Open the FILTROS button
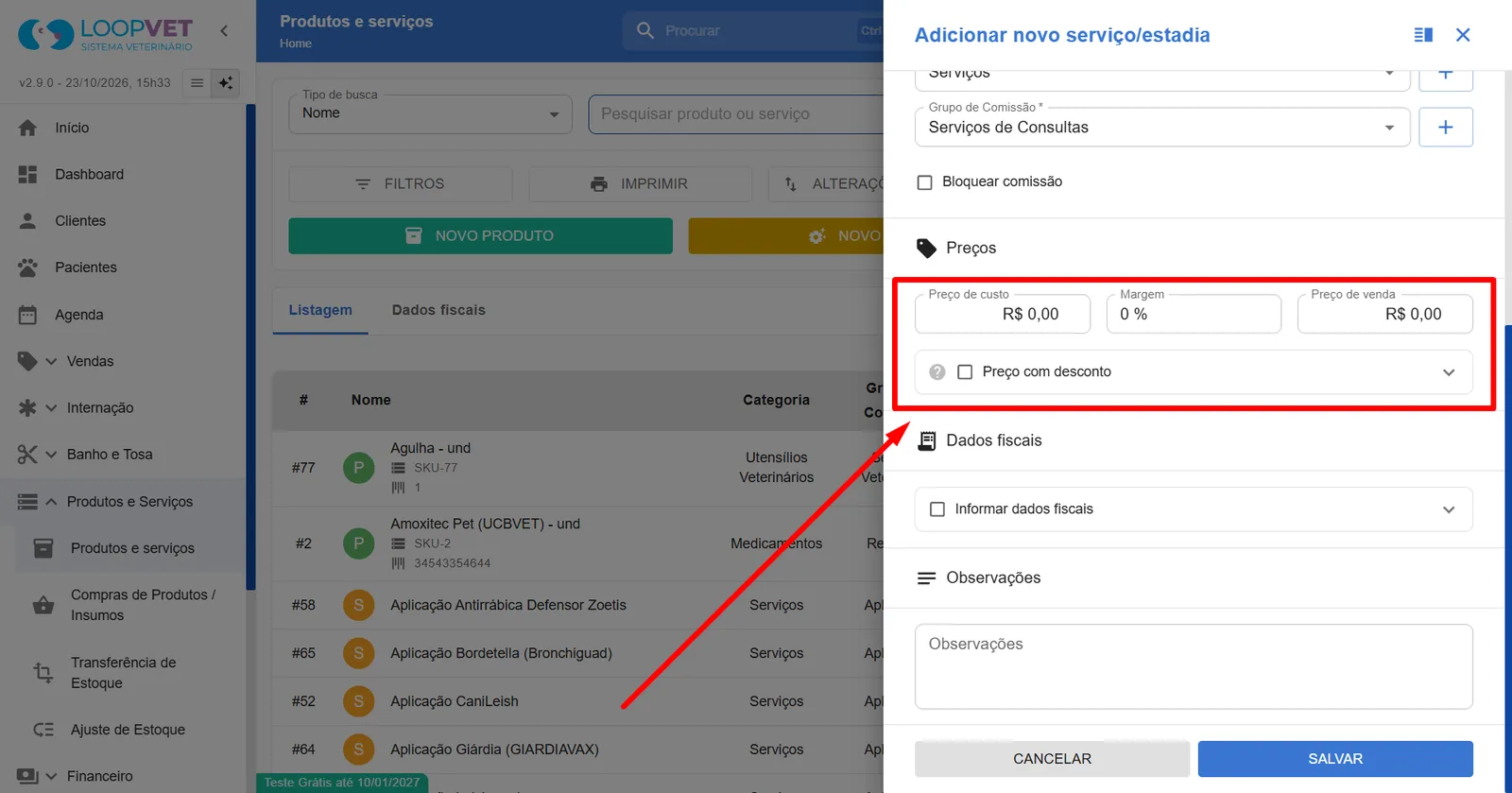The image size is (1512, 793). (x=400, y=183)
